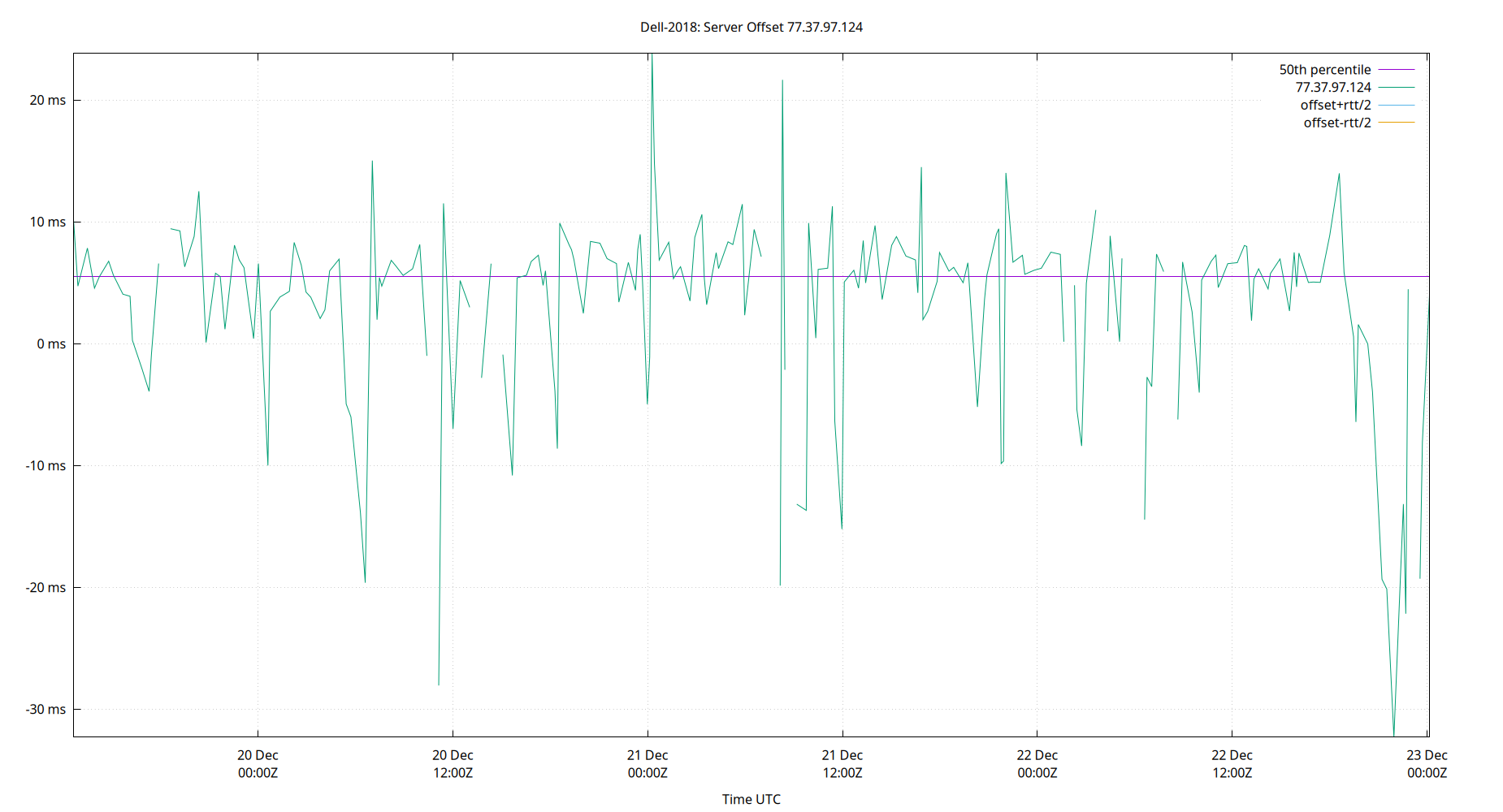Toggle the "77.37.97.124" legend entry
The width and height of the screenshot is (1503, 812).
click(x=1333, y=87)
